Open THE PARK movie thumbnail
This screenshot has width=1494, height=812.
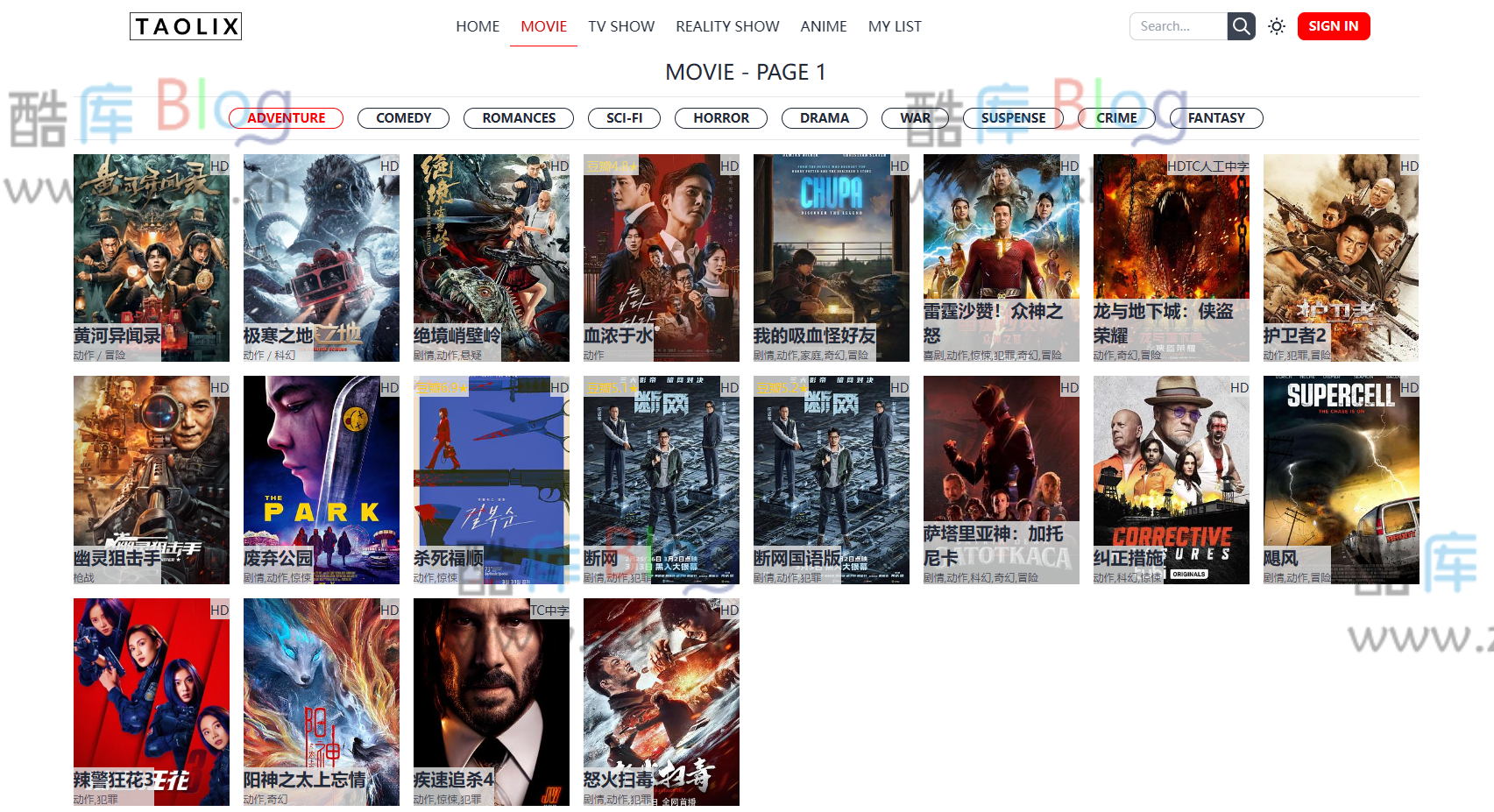[x=321, y=464]
